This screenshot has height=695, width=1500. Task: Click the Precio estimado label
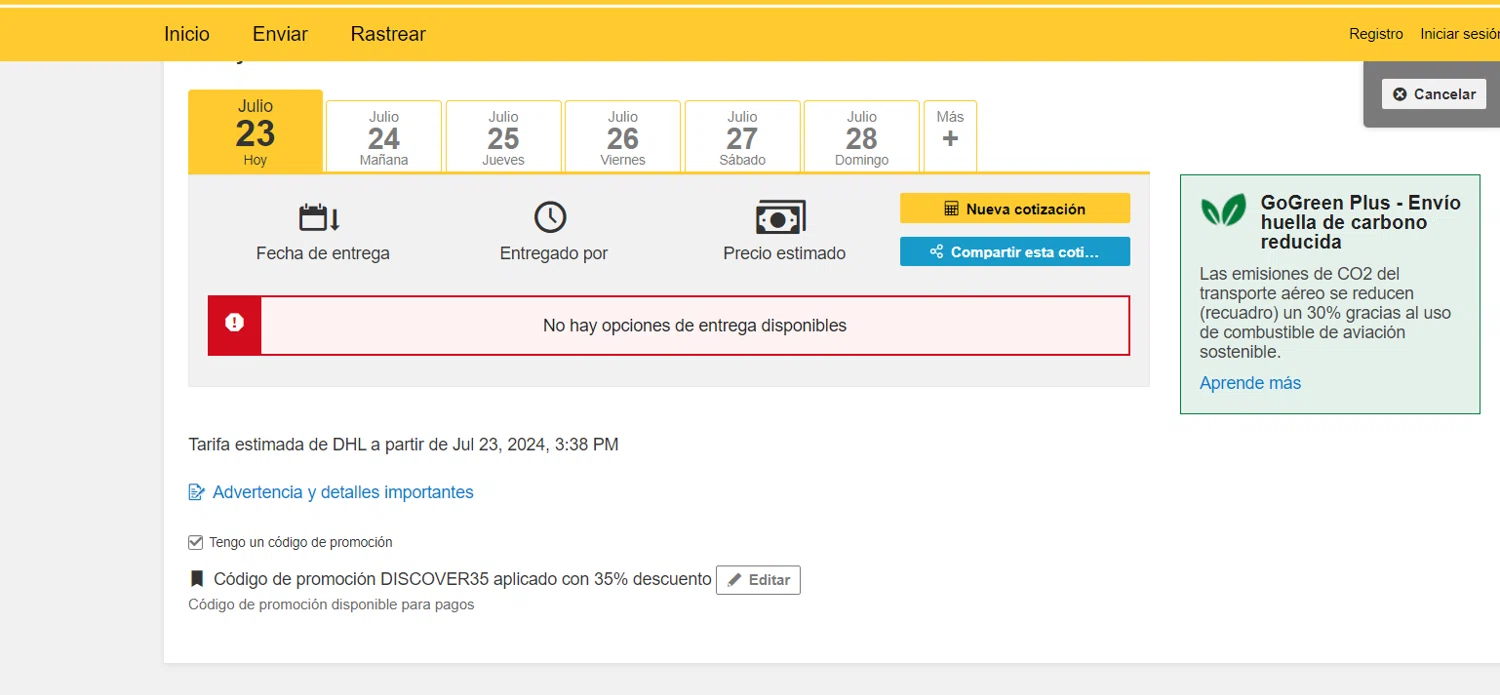tap(784, 254)
